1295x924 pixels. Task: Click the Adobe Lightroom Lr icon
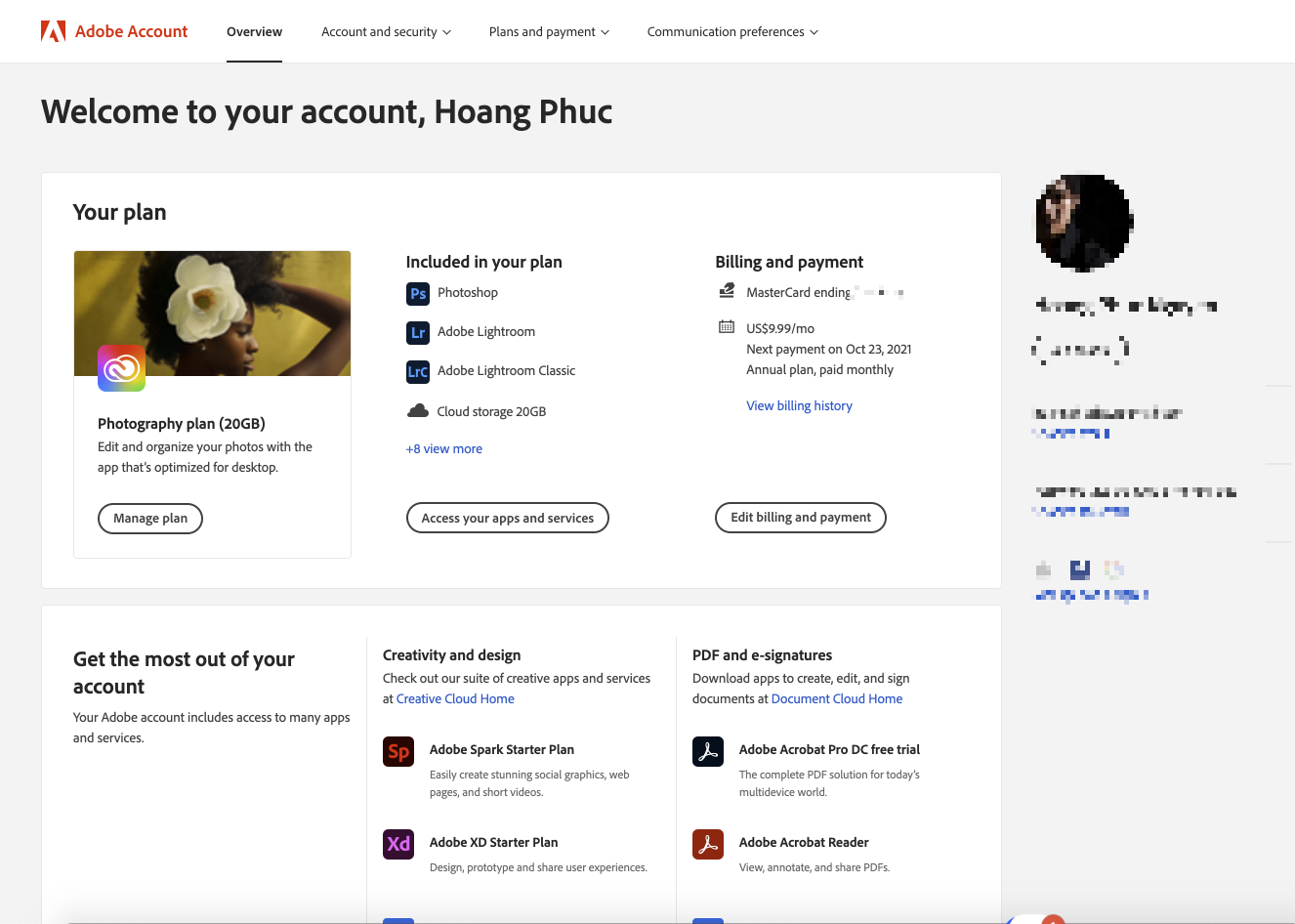click(418, 332)
